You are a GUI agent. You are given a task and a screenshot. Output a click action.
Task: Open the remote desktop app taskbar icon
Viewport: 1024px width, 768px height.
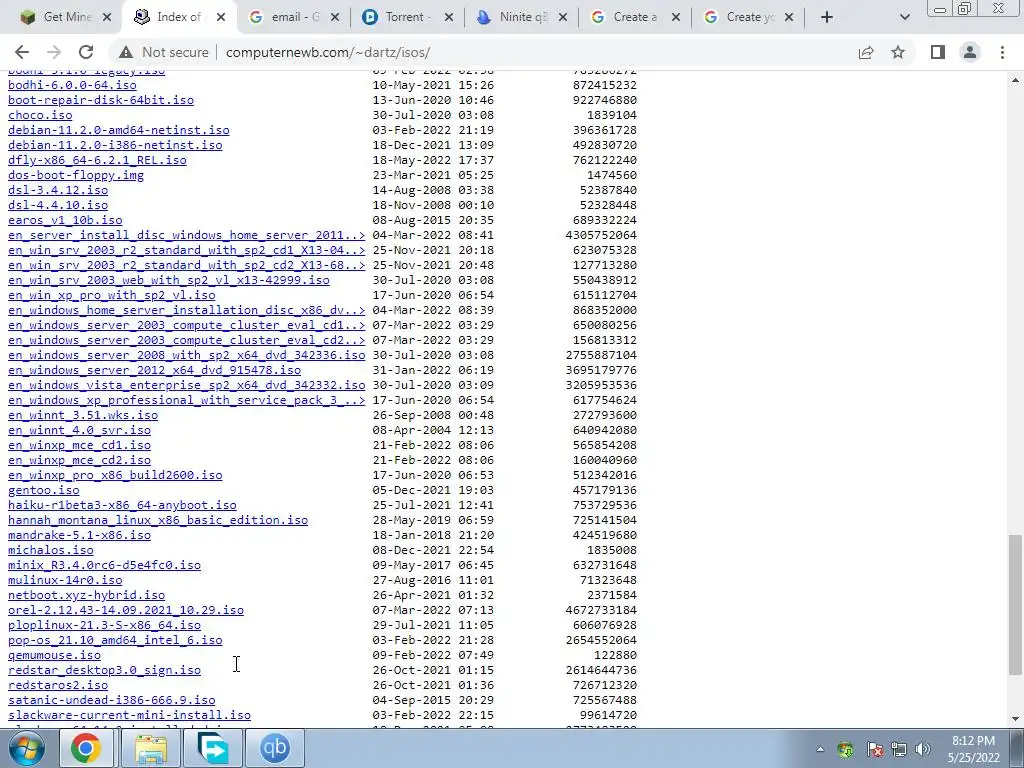213,748
